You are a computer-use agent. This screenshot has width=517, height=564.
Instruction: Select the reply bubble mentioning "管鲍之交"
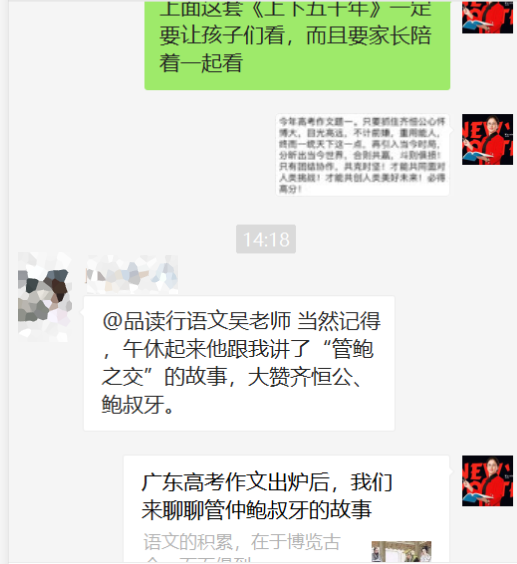coord(239,363)
